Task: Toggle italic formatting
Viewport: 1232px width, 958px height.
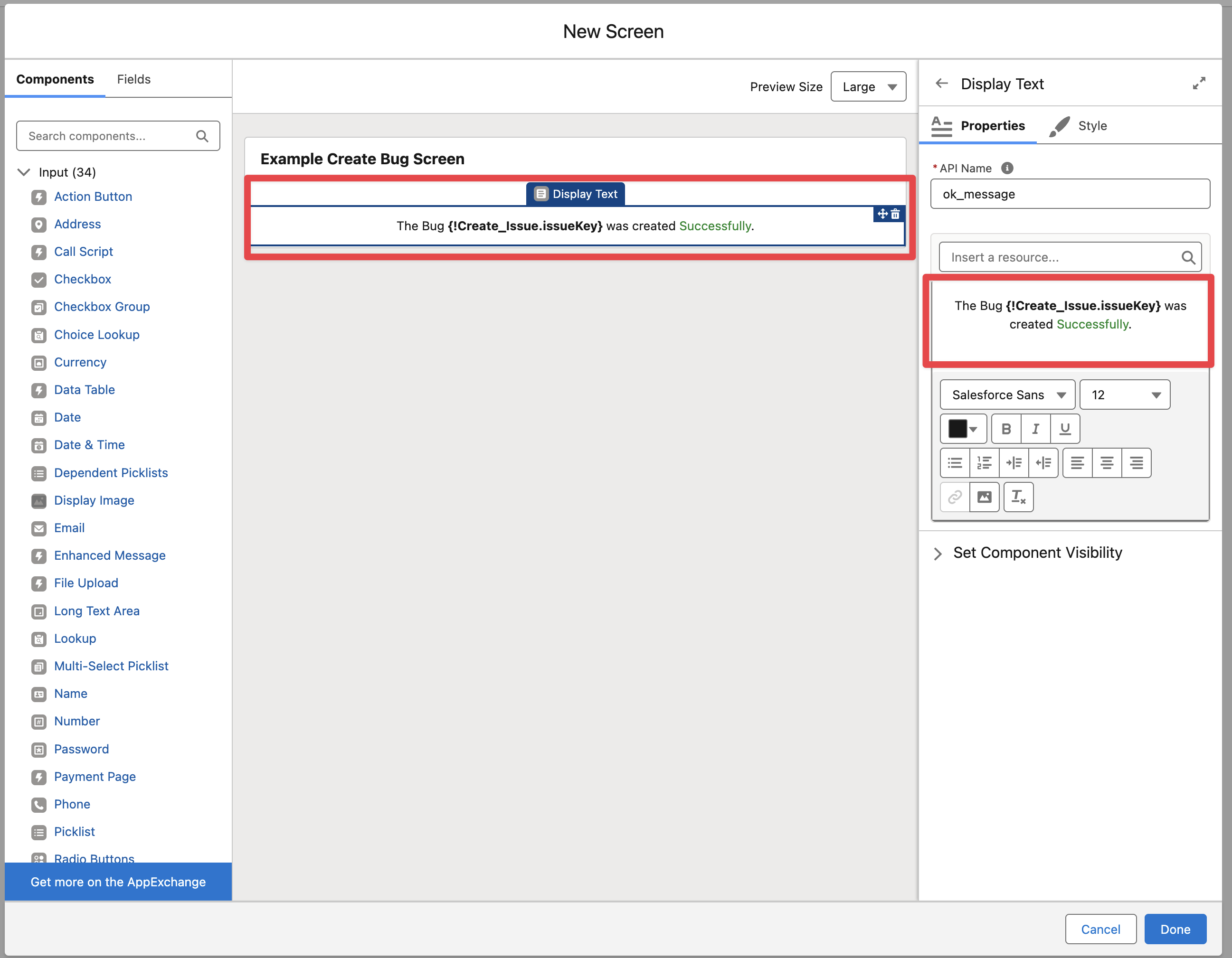Action: pos(1036,429)
